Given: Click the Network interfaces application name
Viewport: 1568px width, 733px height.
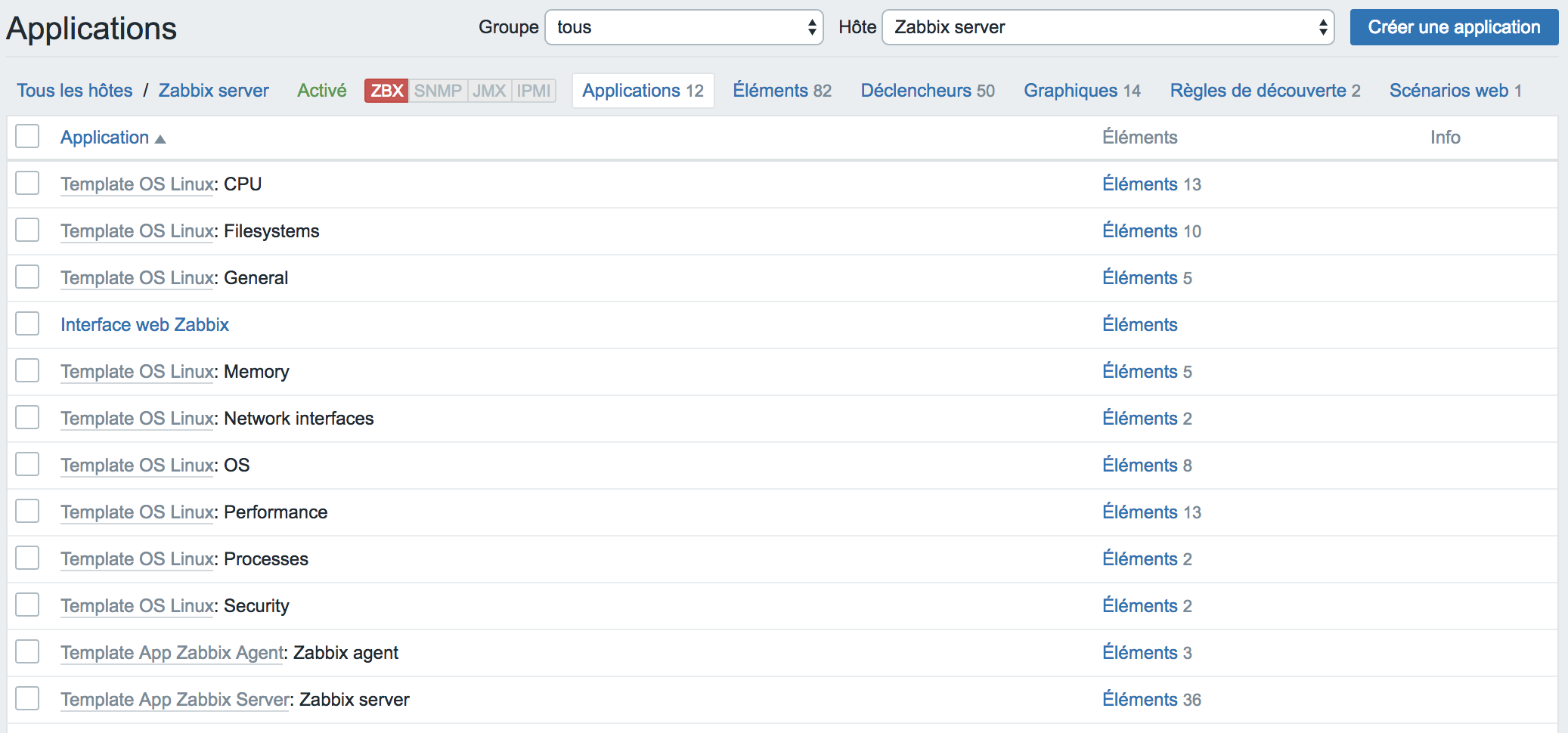Looking at the screenshot, I should tap(299, 419).
